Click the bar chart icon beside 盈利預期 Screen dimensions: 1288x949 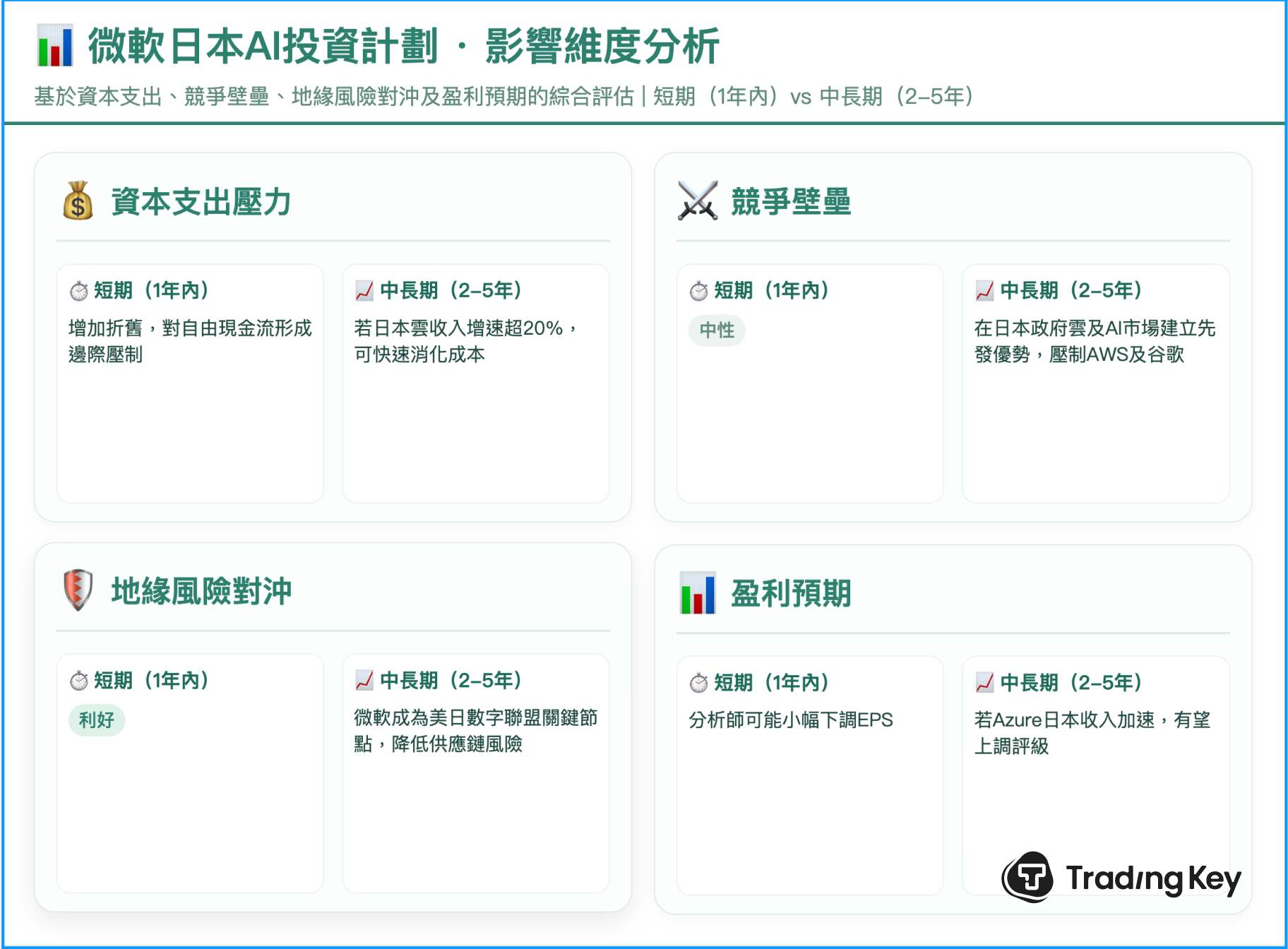coord(697,592)
